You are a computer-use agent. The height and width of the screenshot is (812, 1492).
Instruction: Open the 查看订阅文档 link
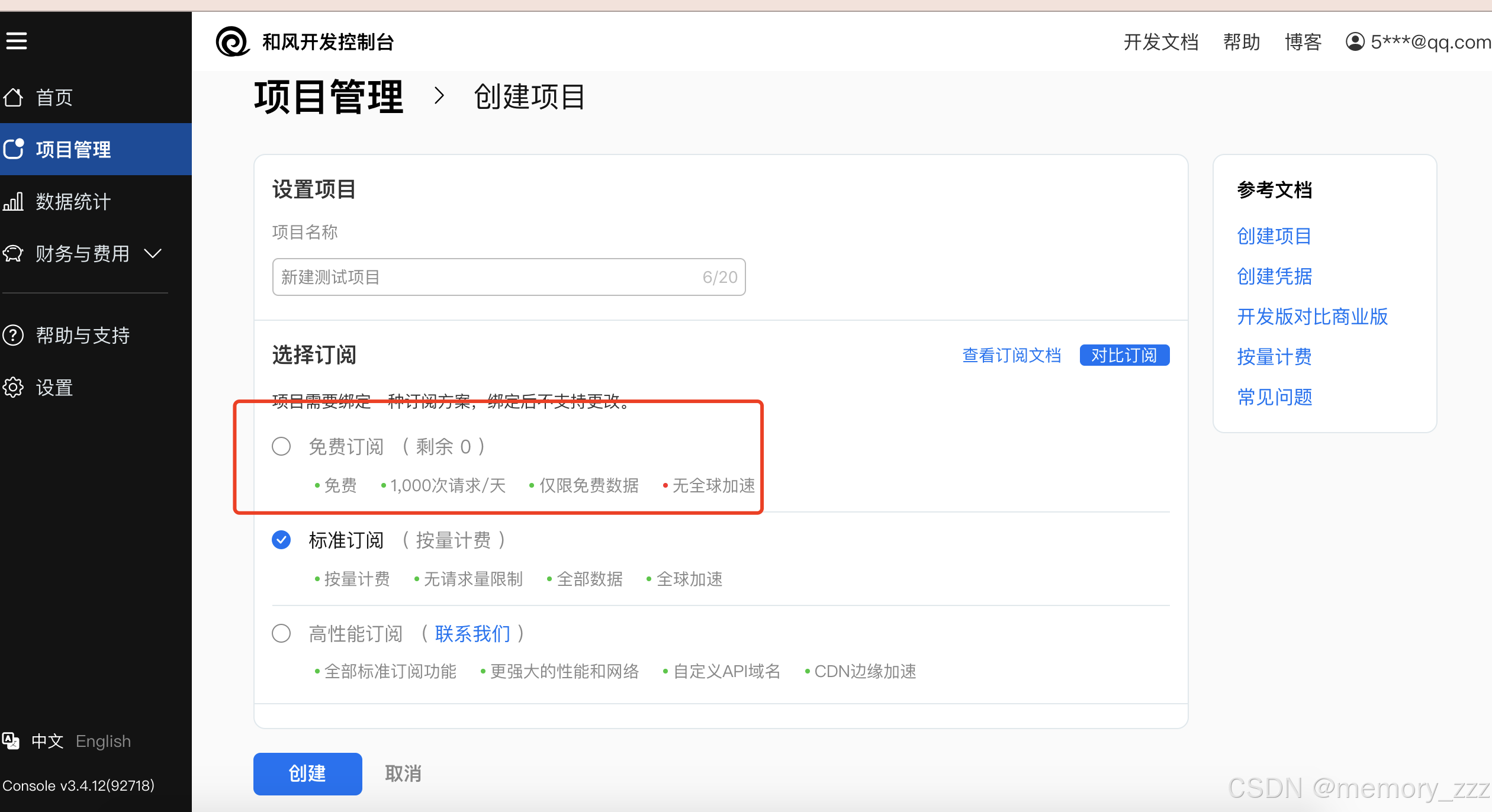[1011, 355]
